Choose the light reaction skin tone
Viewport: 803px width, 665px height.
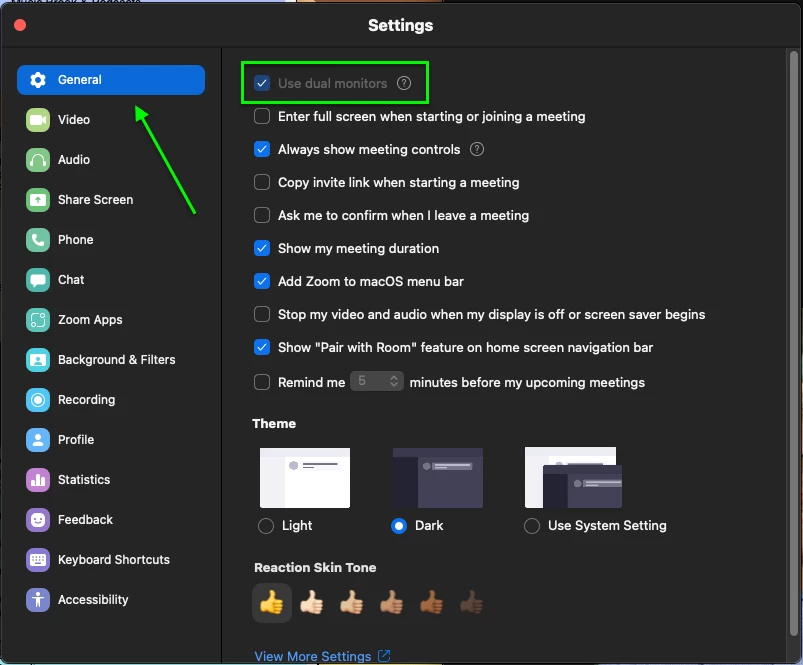(x=312, y=603)
